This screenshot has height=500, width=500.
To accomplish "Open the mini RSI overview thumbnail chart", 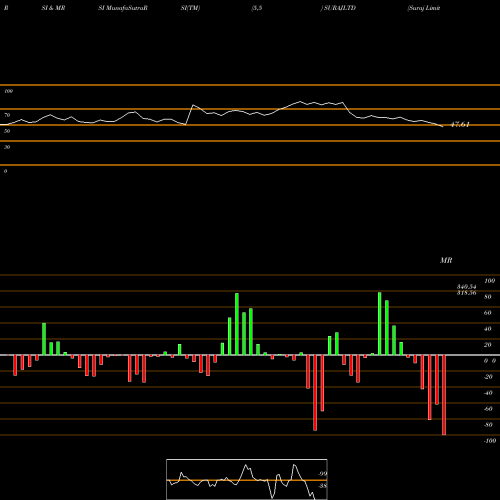I will [x=247, y=479].
